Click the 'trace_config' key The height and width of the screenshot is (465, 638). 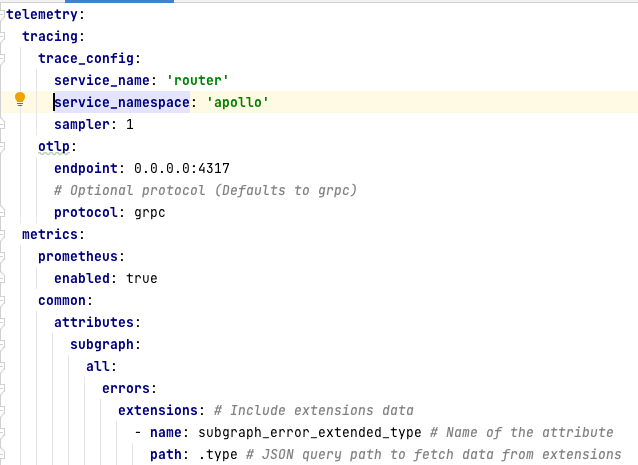click(x=88, y=57)
